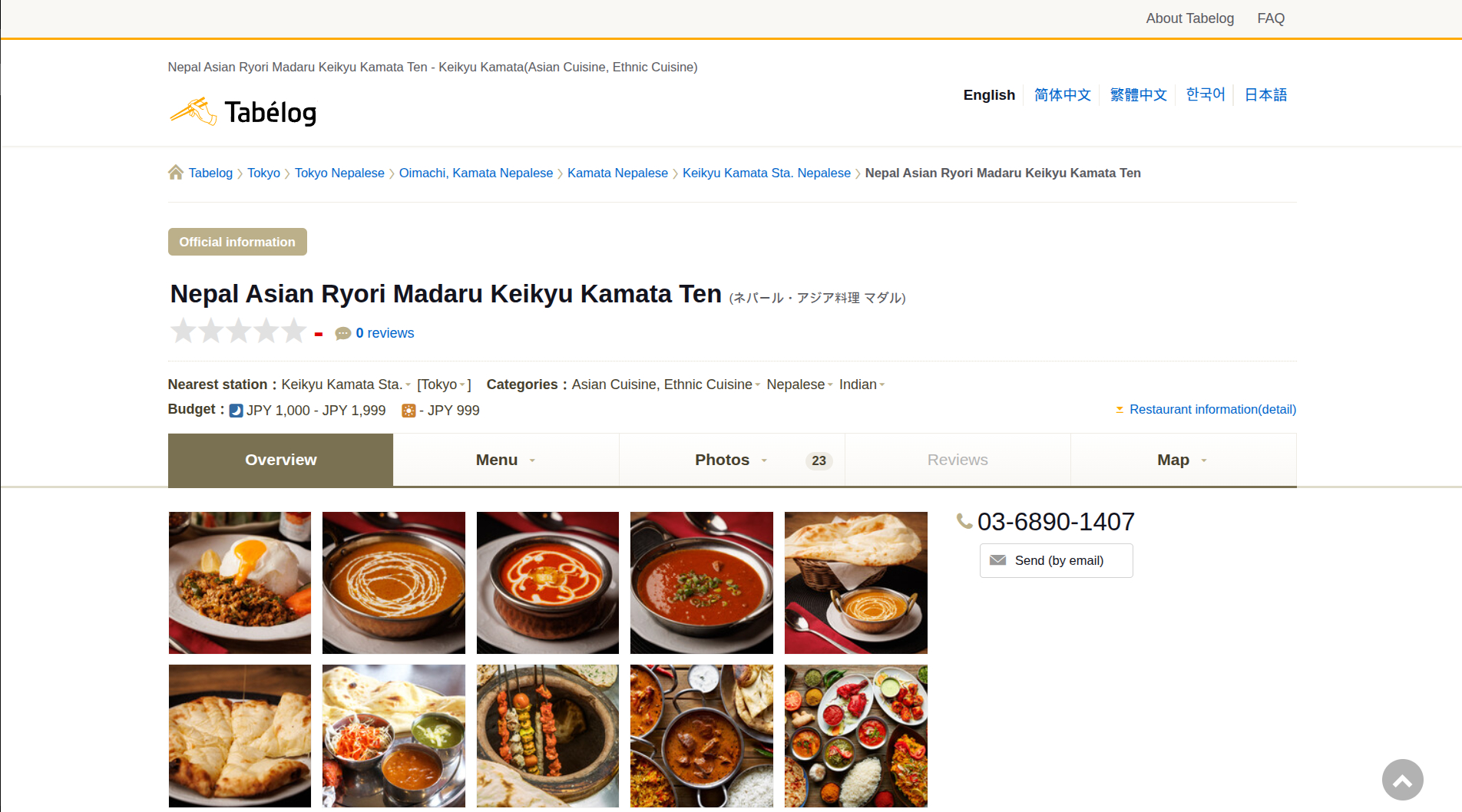Click the envelope icon in Send button
This screenshot has width=1462, height=812.
997,560
